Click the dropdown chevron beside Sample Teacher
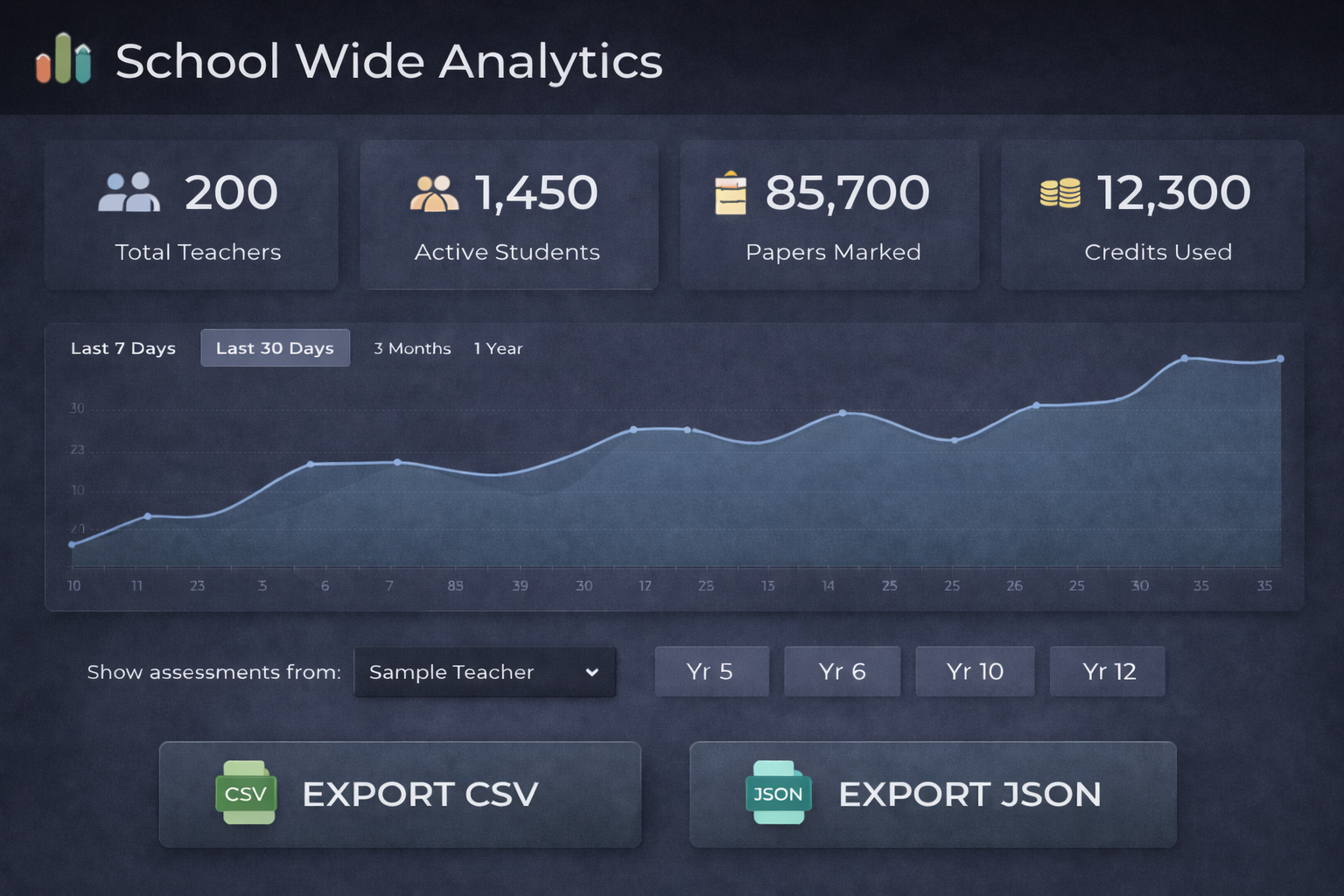This screenshot has width=1344, height=896. pyautogui.click(x=593, y=672)
